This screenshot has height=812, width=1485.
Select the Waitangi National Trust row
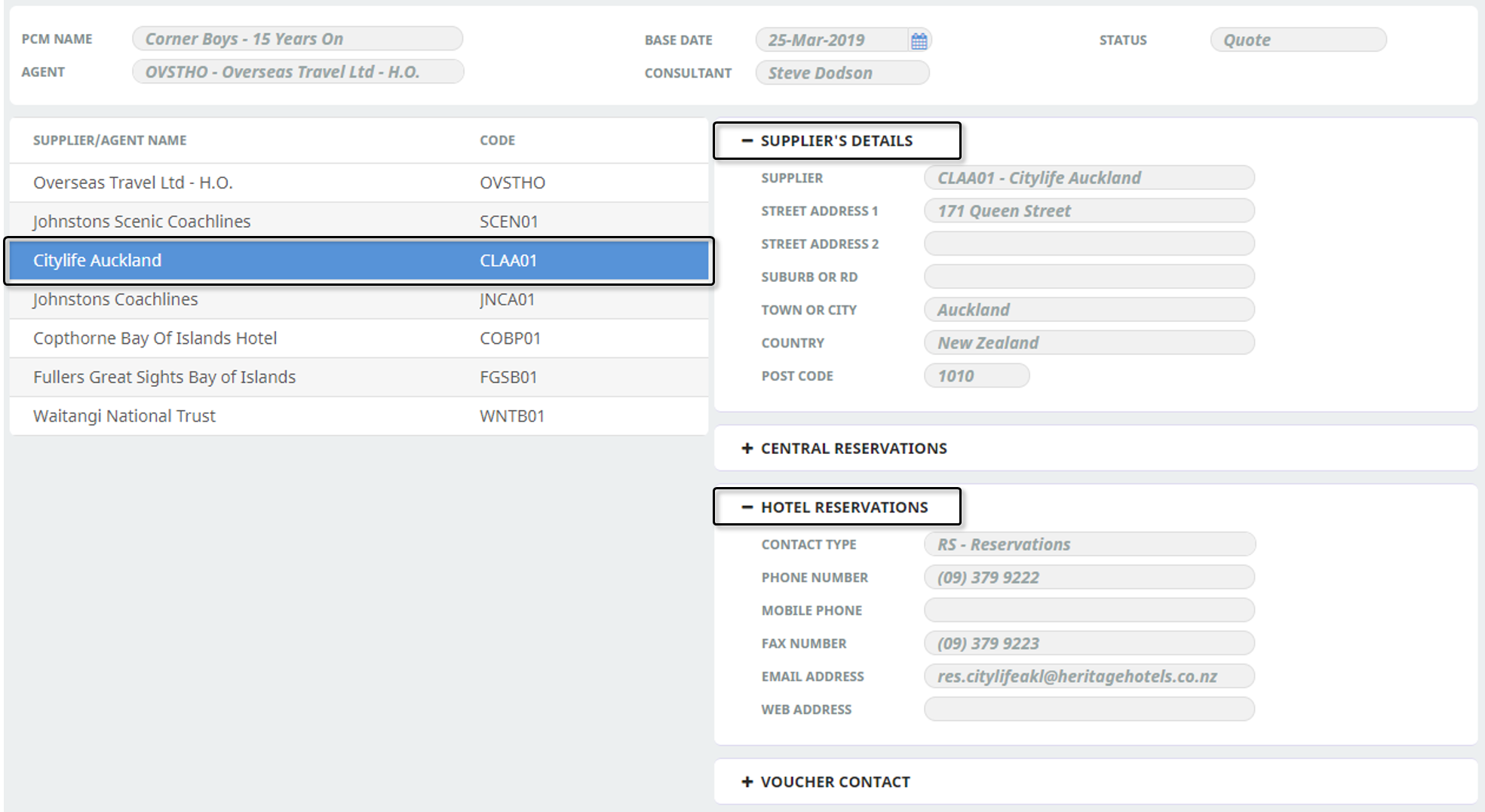pyautogui.click(x=359, y=416)
